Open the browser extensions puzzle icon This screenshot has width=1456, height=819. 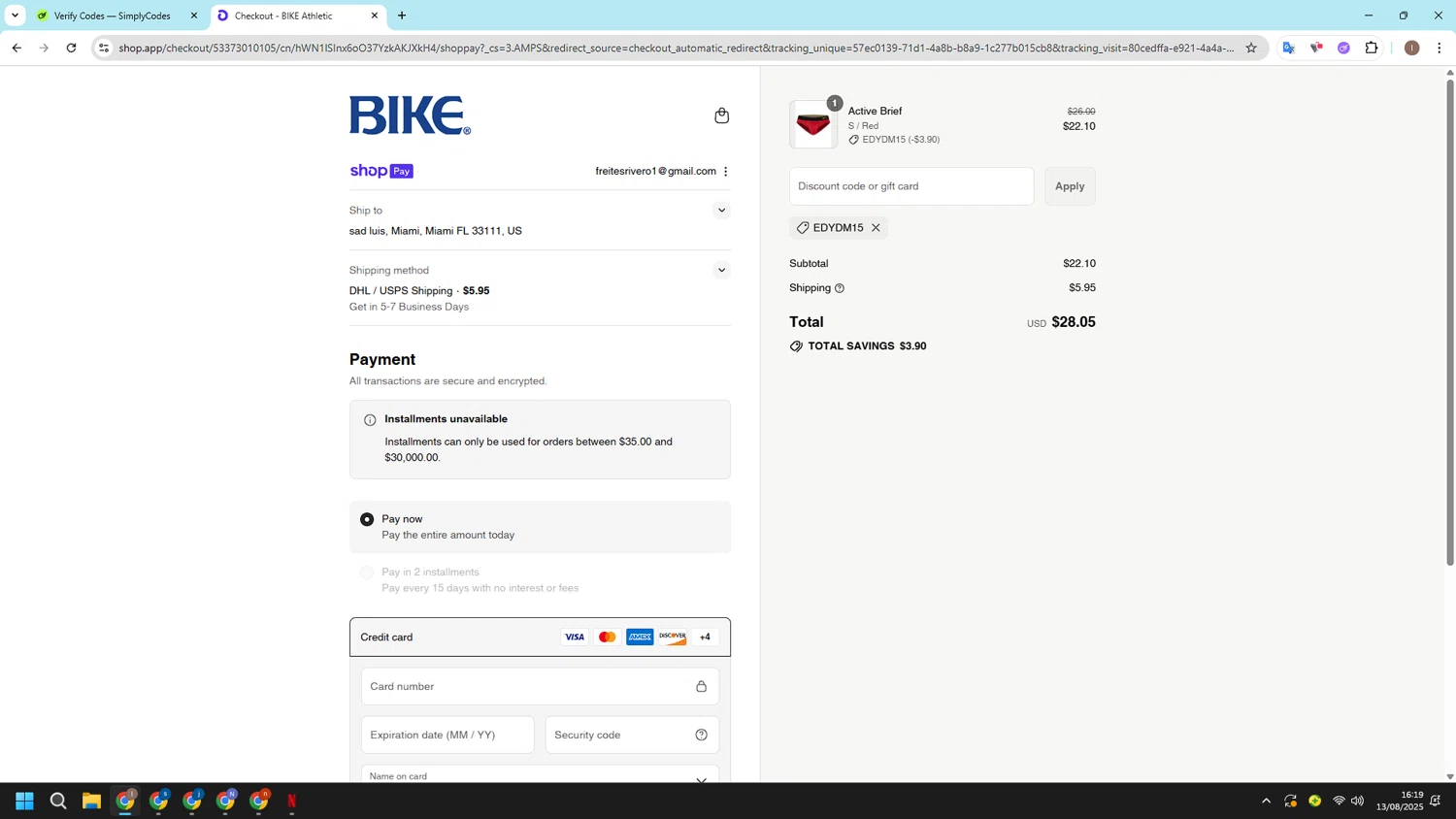pos(1372,48)
